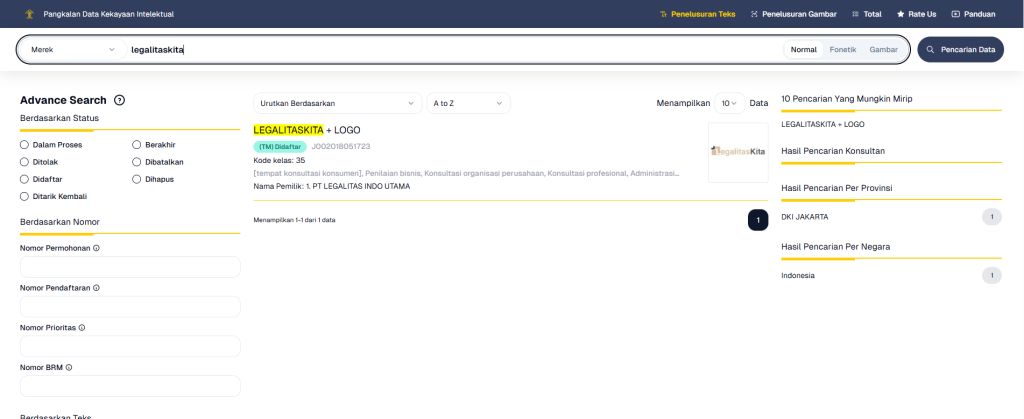Viewport: 1024px width, 419px height.
Task: Select the Fonetik search mode tab
Action: (842, 50)
